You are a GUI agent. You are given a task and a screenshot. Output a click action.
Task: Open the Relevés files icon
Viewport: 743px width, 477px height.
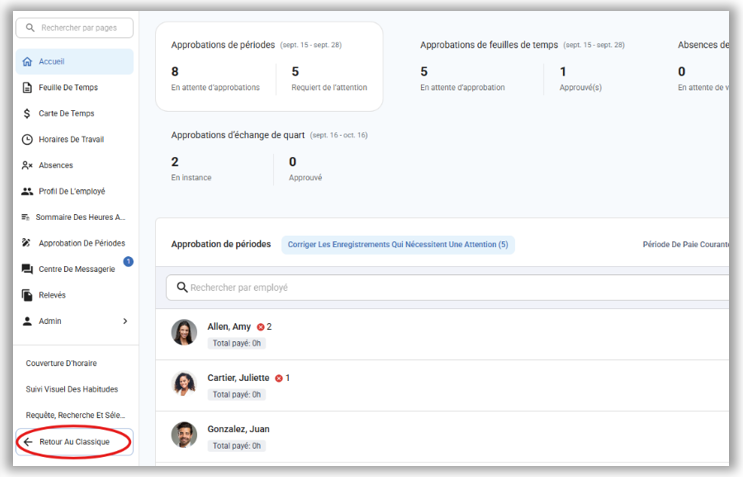pyautogui.click(x=27, y=295)
